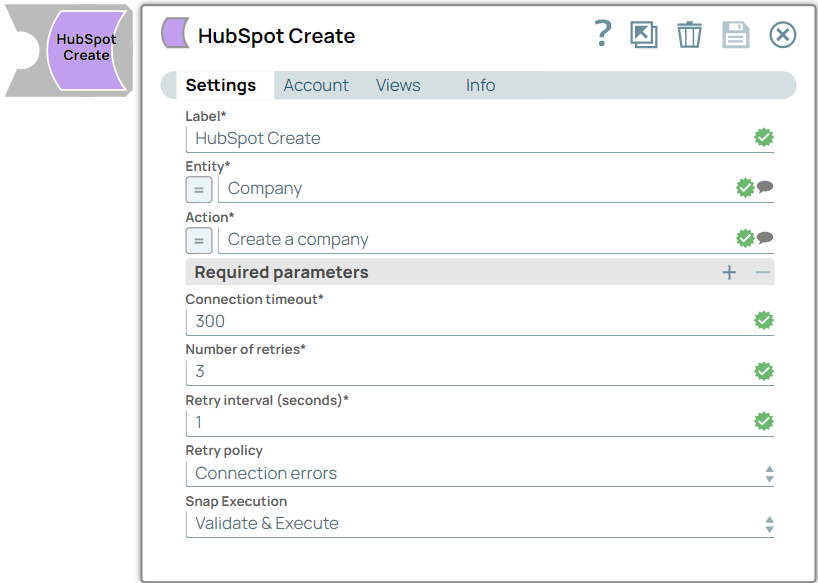
Task: Toggle expression mode for Action field
Action: 199,240
